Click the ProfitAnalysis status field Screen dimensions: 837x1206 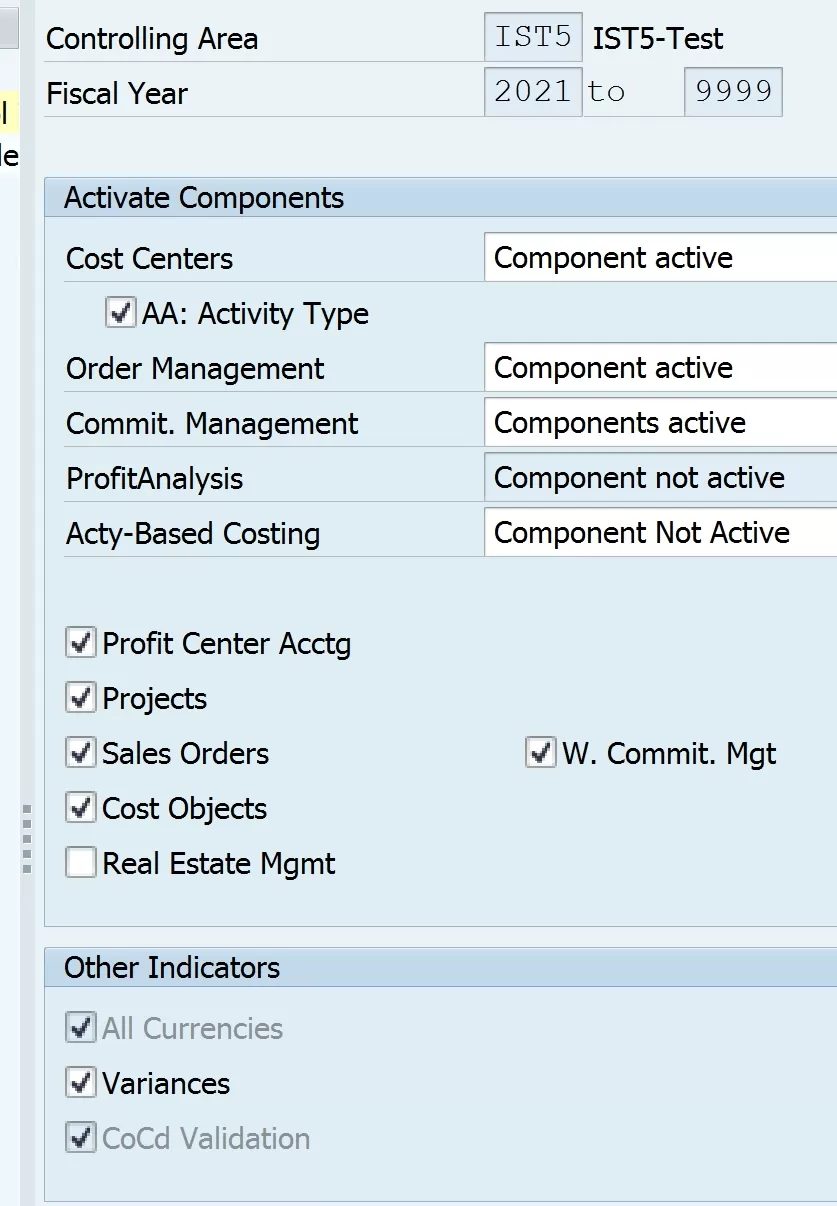660,478
